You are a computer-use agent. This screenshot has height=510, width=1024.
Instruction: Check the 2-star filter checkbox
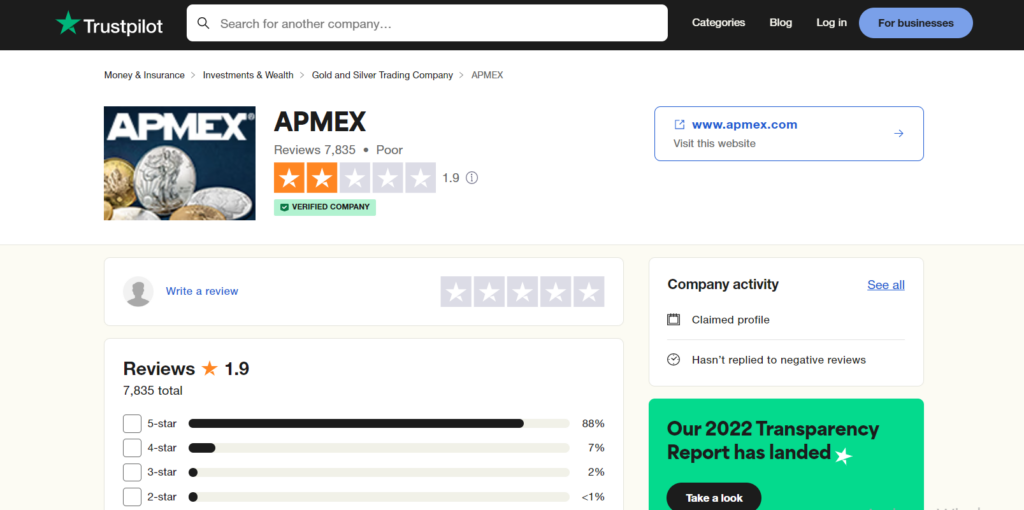[x=132, y=496]
